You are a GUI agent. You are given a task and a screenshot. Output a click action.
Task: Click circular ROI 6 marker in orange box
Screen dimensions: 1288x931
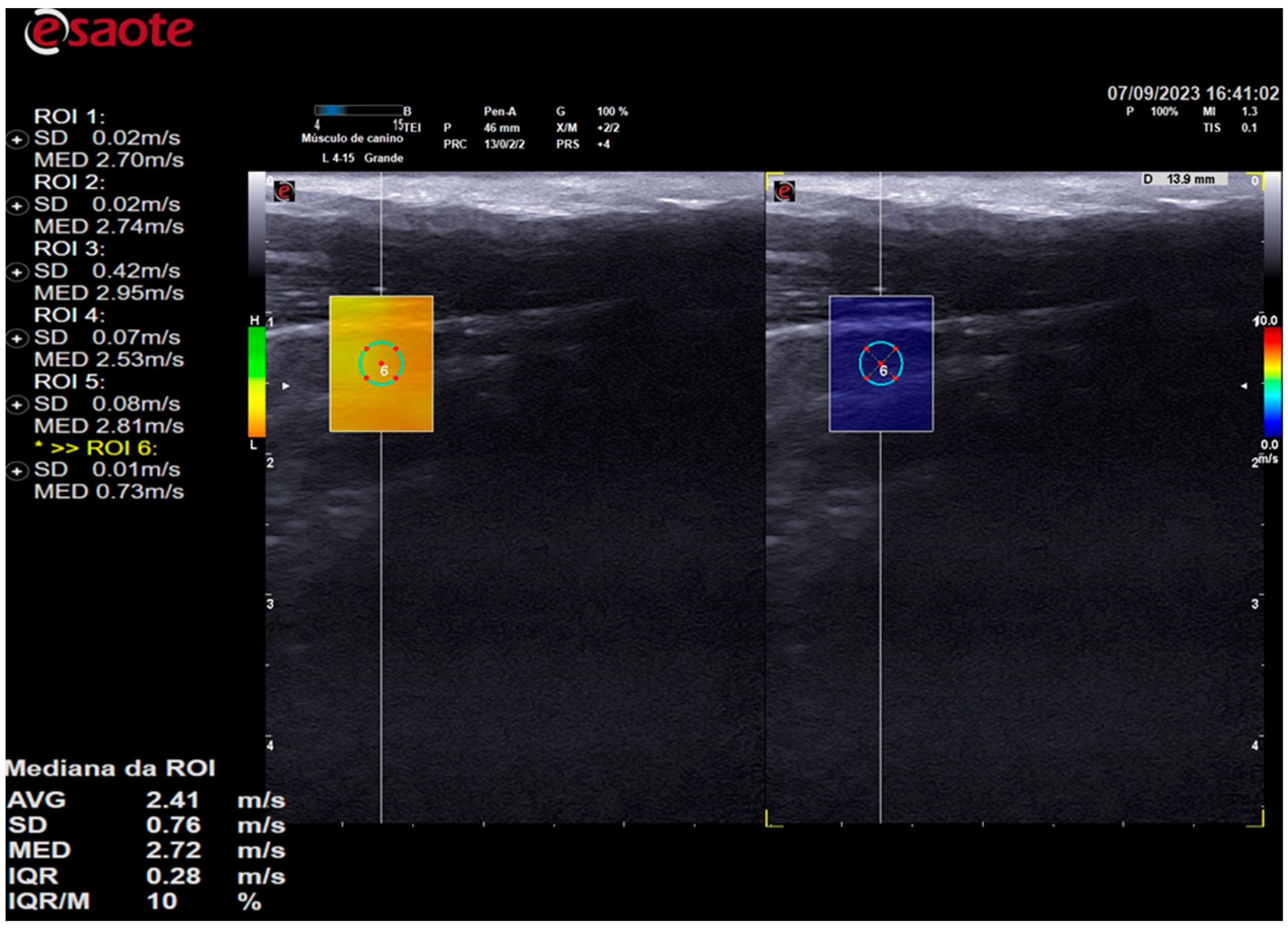[x=381, y=363]
